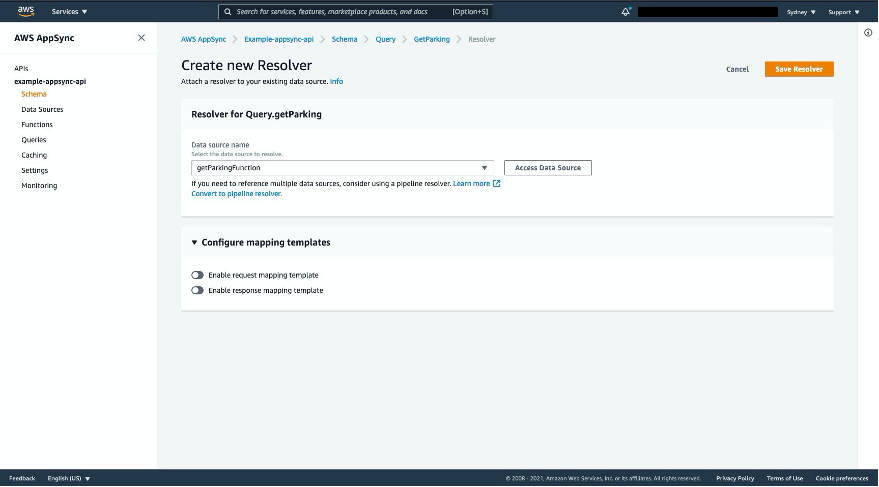Select Monitoring in the sidebar

point(39,185)
